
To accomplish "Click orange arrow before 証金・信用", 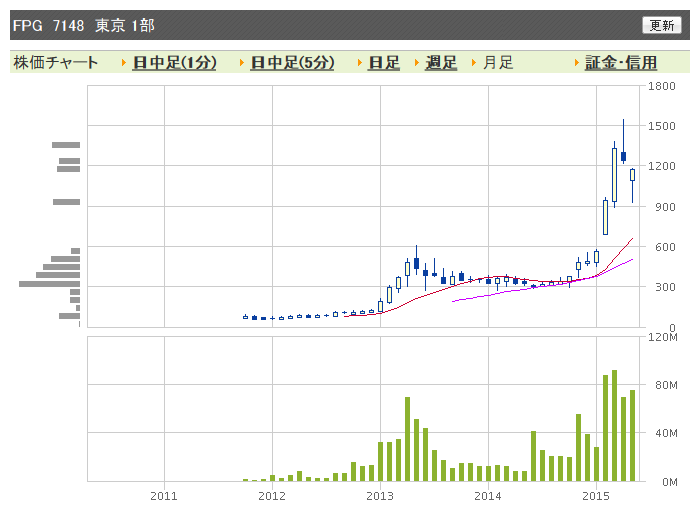I will [577, 63].
